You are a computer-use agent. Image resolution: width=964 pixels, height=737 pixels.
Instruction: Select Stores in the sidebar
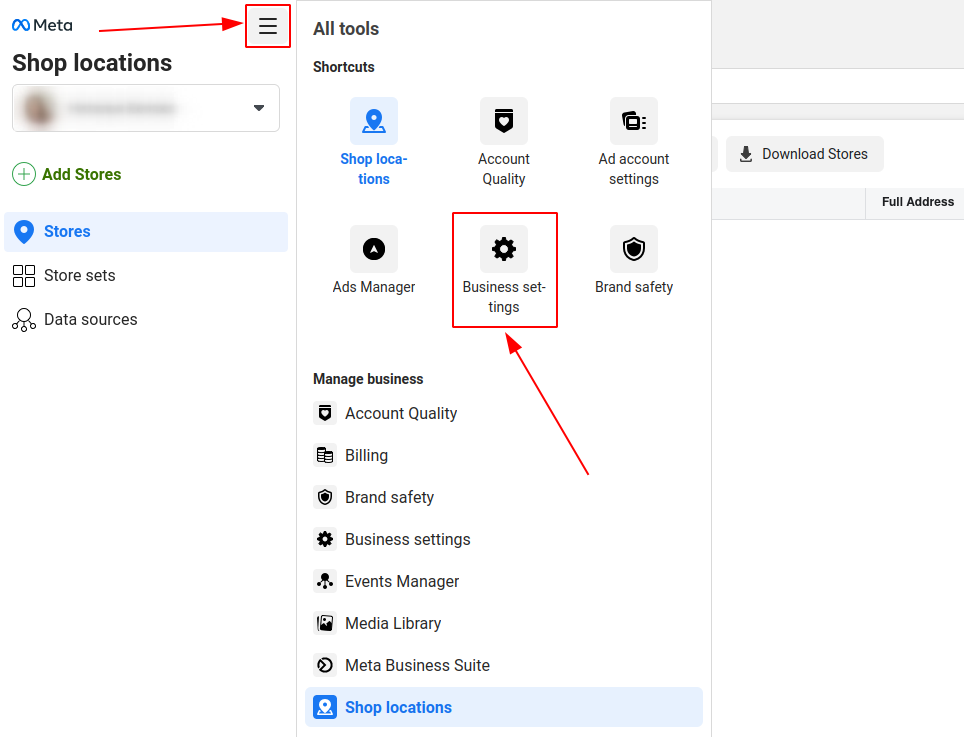pyautogui.click(x=146, y=232)
